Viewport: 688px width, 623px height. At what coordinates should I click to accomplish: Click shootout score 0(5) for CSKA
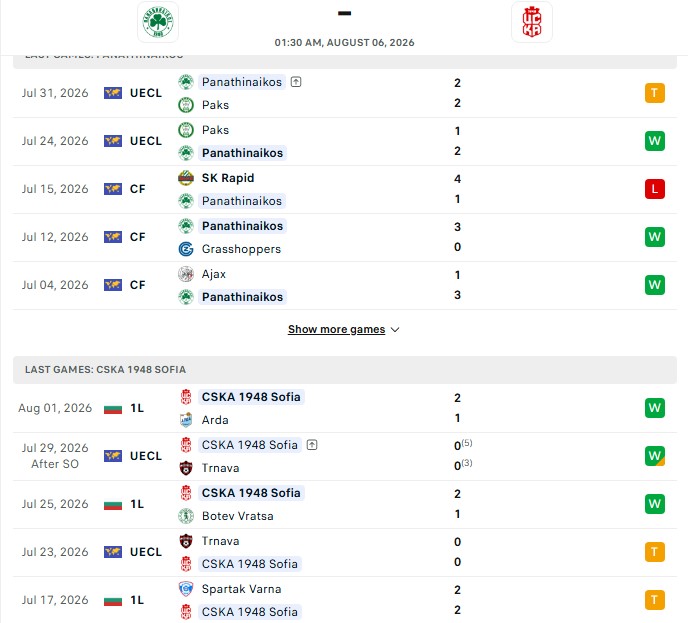[463, 445]
